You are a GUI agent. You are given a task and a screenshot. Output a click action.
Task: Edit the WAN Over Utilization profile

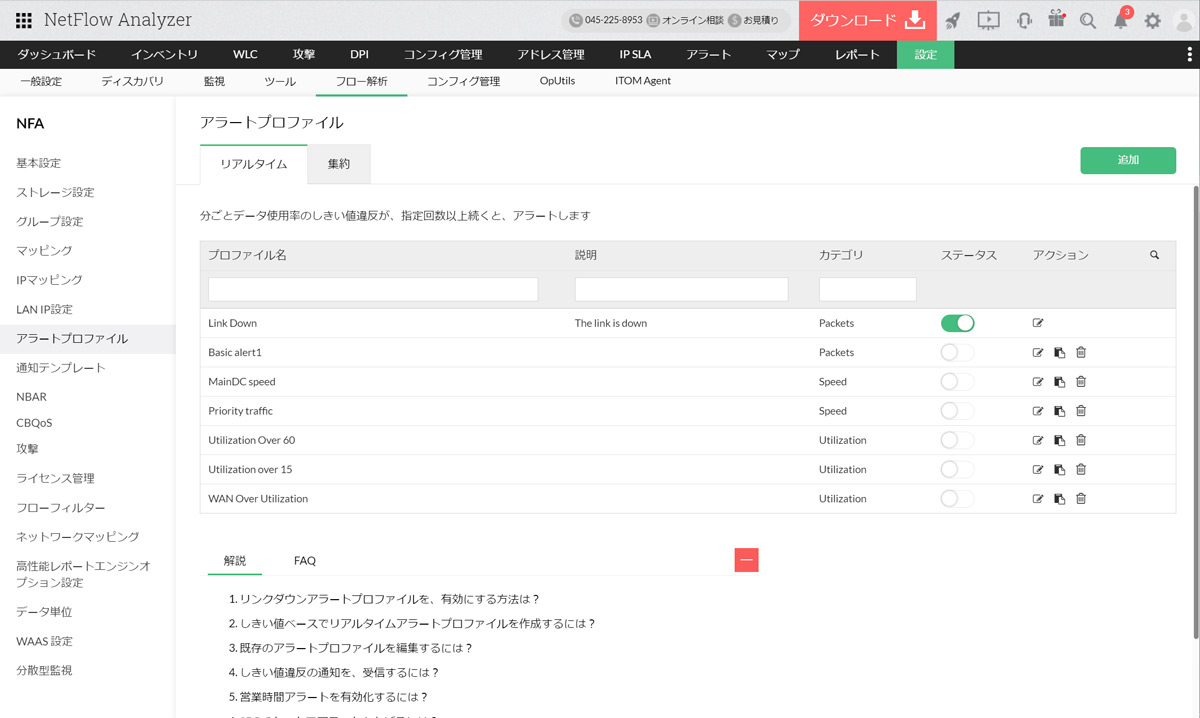pos(1038,499)
